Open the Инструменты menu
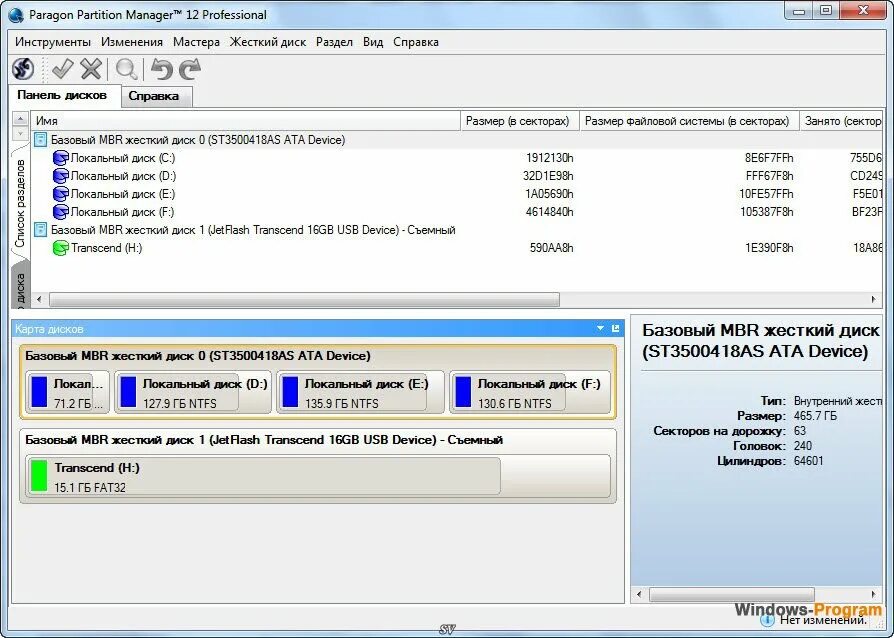Image resolution: width=894 pixels, height=638 pixels. pyautogui.click(x=53, y=42)
